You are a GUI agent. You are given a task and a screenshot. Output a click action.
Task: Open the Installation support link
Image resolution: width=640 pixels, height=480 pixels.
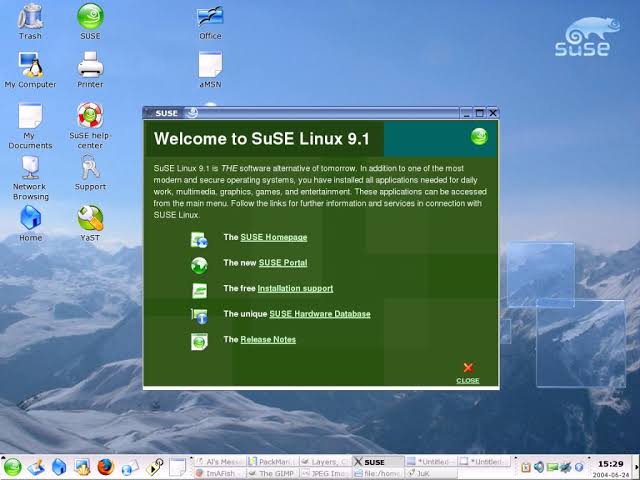click(295, 289)
